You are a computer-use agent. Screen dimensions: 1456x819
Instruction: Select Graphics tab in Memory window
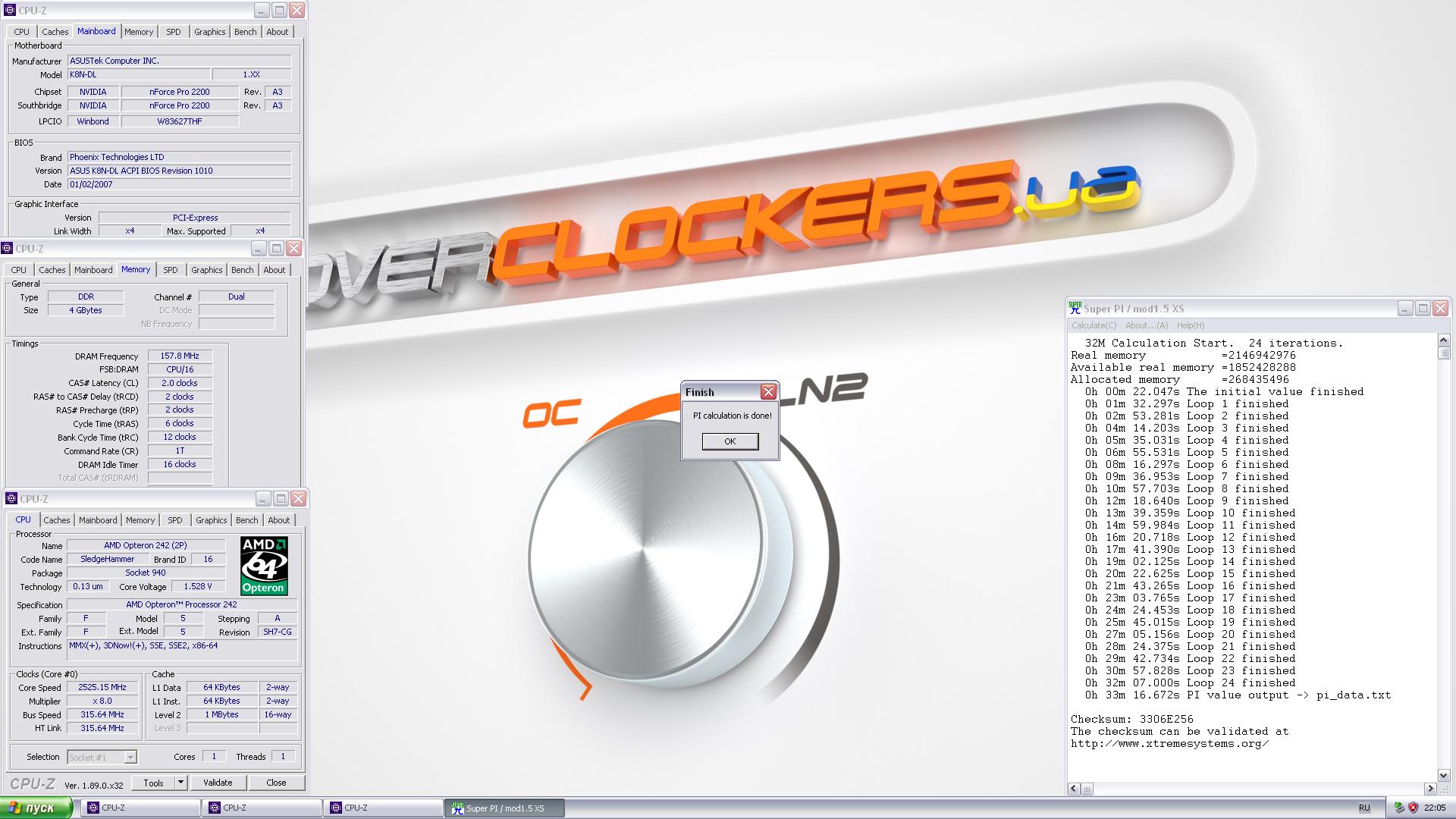click(x=206, y=270)
